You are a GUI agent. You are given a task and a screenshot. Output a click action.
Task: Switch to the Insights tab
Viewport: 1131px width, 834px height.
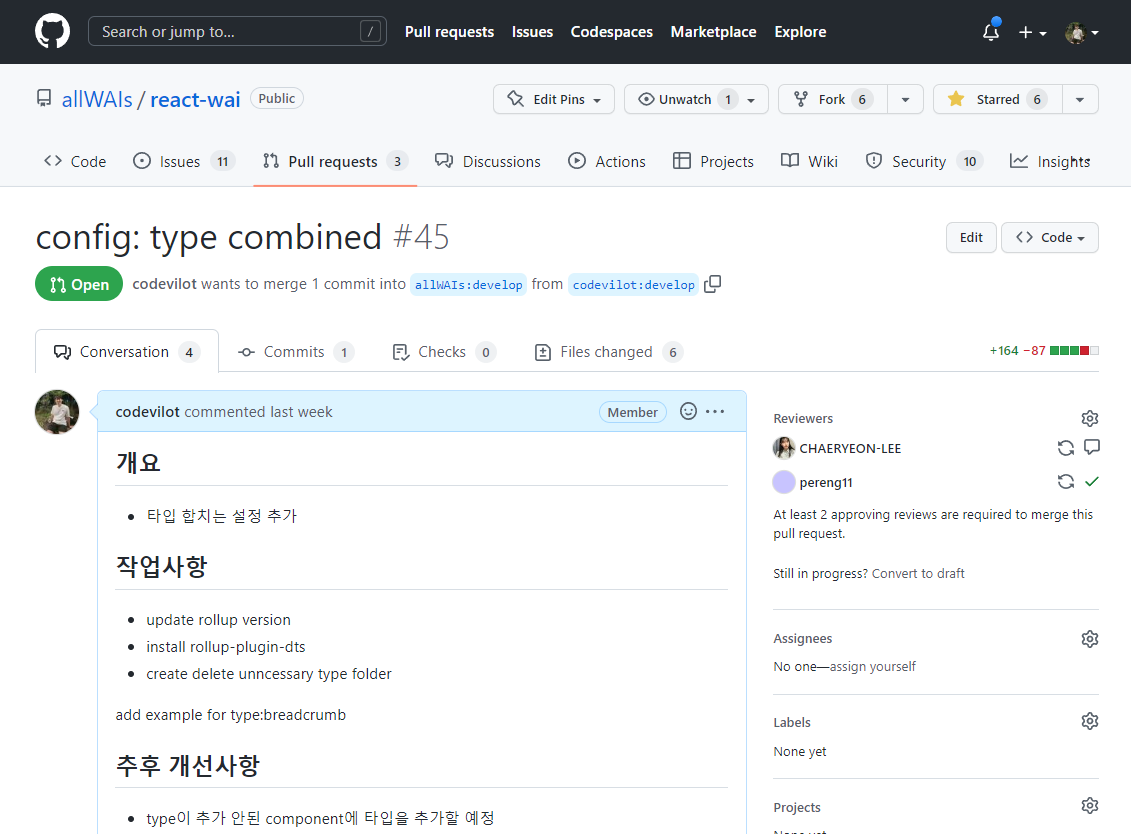1050,162
